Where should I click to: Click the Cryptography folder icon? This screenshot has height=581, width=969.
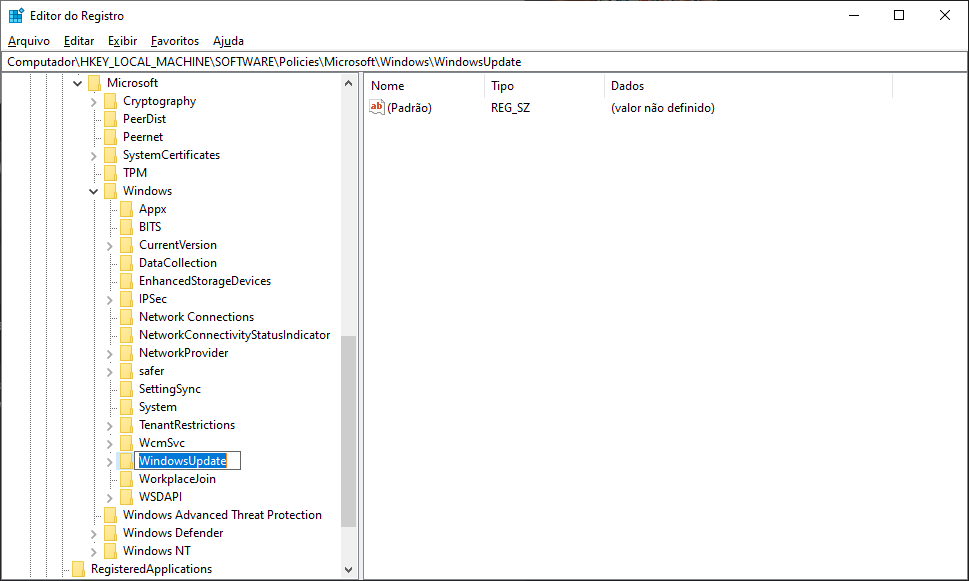110,101
